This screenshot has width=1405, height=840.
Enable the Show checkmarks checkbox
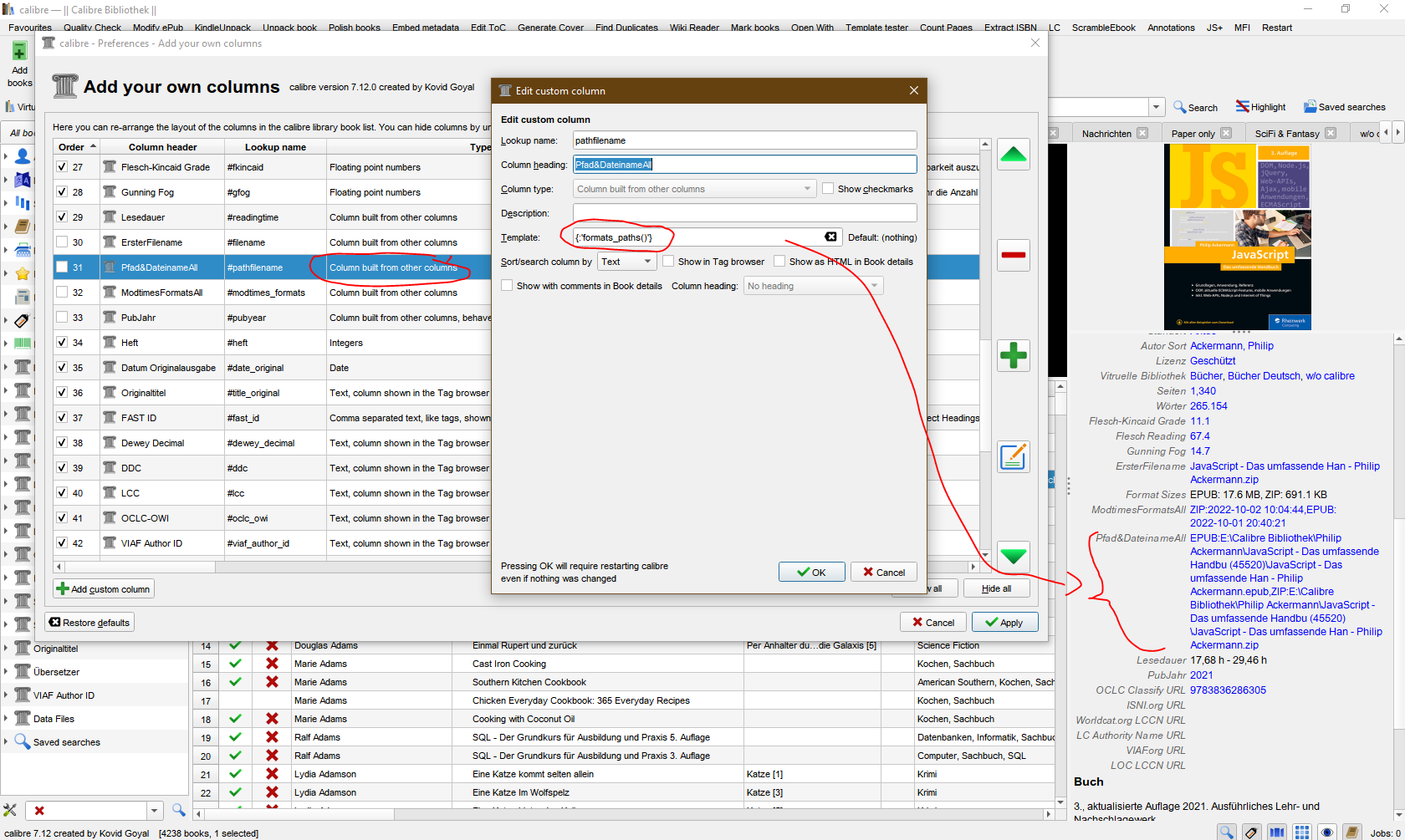(828, 189)
